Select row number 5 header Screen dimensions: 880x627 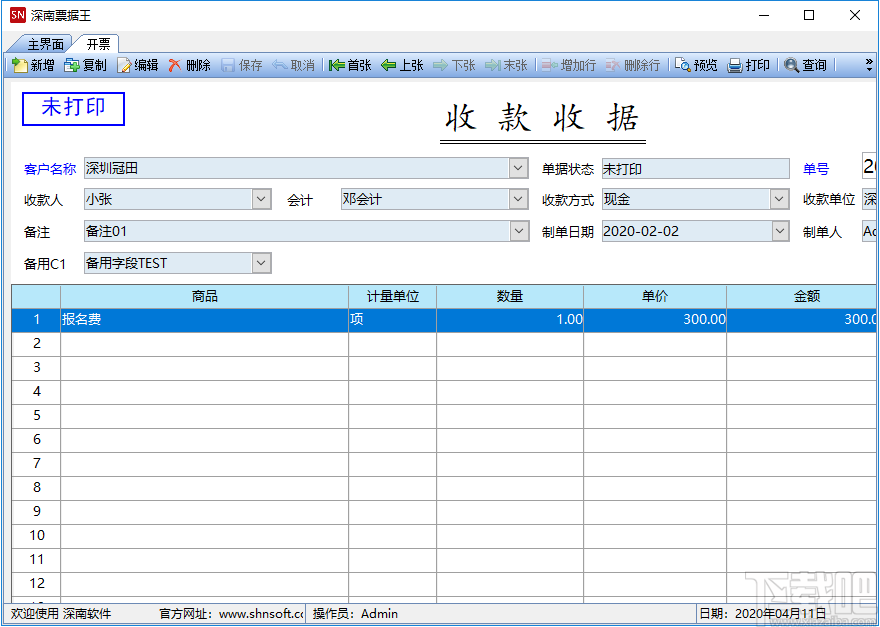click(36, 415)
